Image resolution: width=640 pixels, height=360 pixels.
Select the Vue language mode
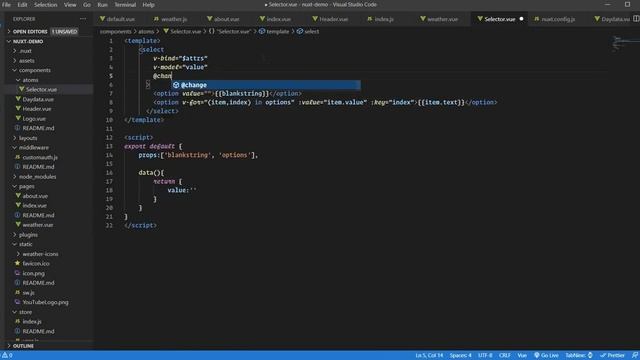pyautogui.click(x=522, y=355)
